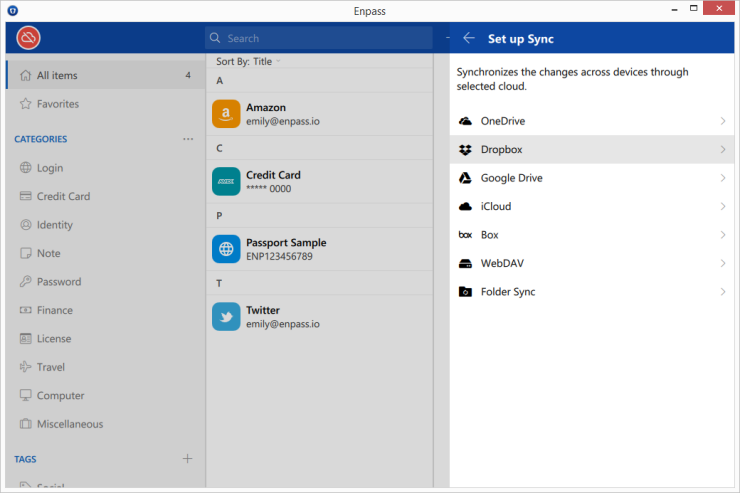Click the Credit Card category icon

pos(25,196)
